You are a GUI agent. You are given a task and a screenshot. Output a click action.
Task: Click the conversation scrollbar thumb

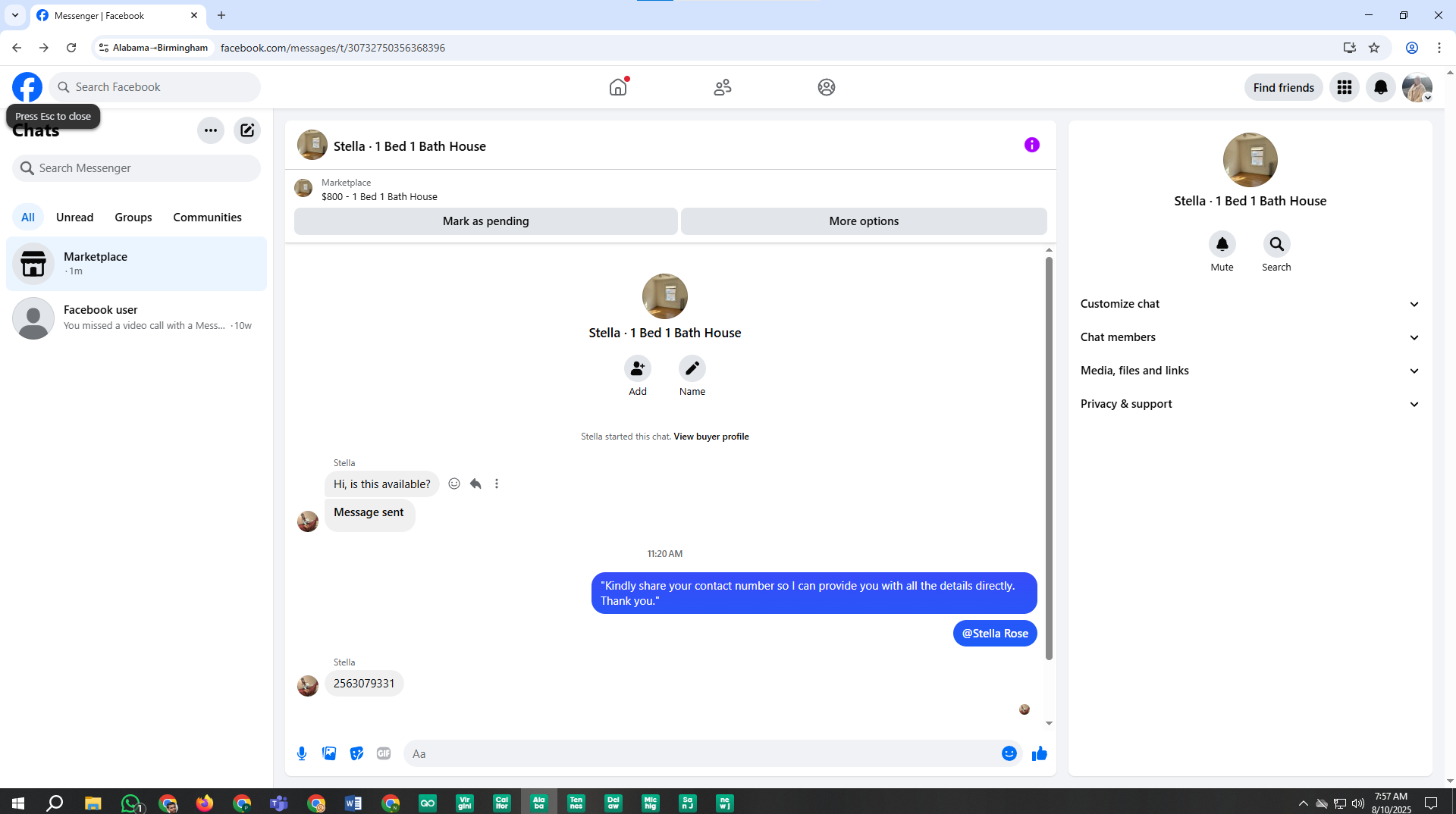1049,459
